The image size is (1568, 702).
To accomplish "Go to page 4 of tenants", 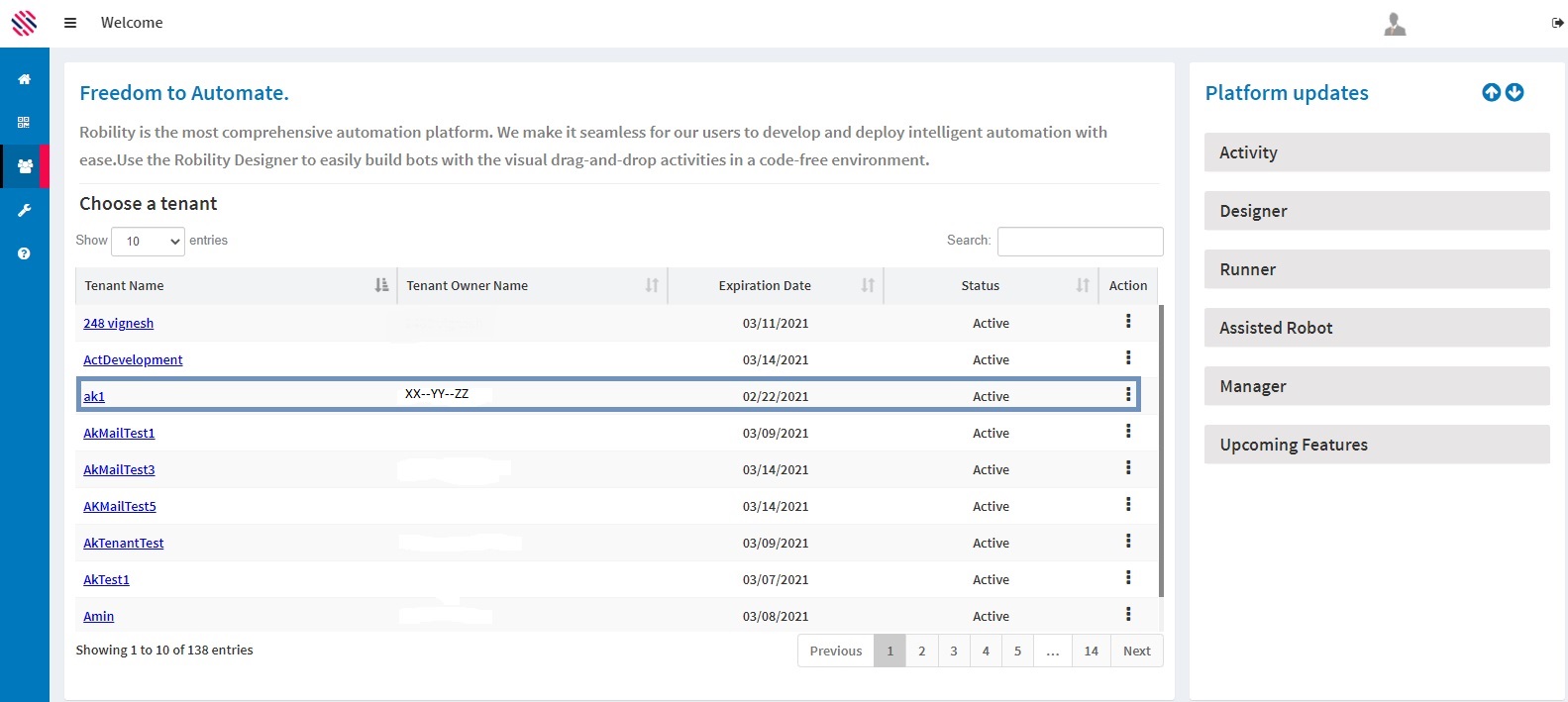I will (986, 651).
